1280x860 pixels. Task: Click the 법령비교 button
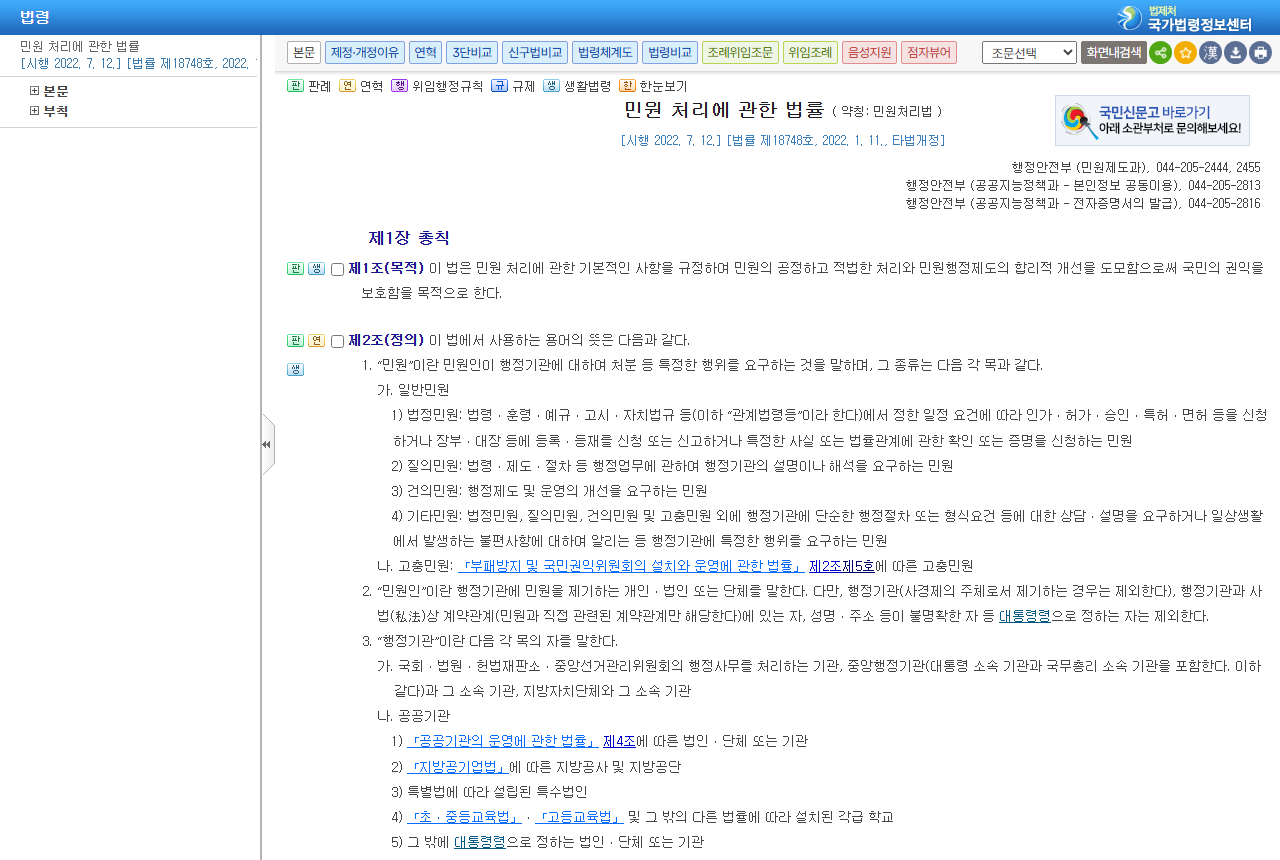[670, 52]
